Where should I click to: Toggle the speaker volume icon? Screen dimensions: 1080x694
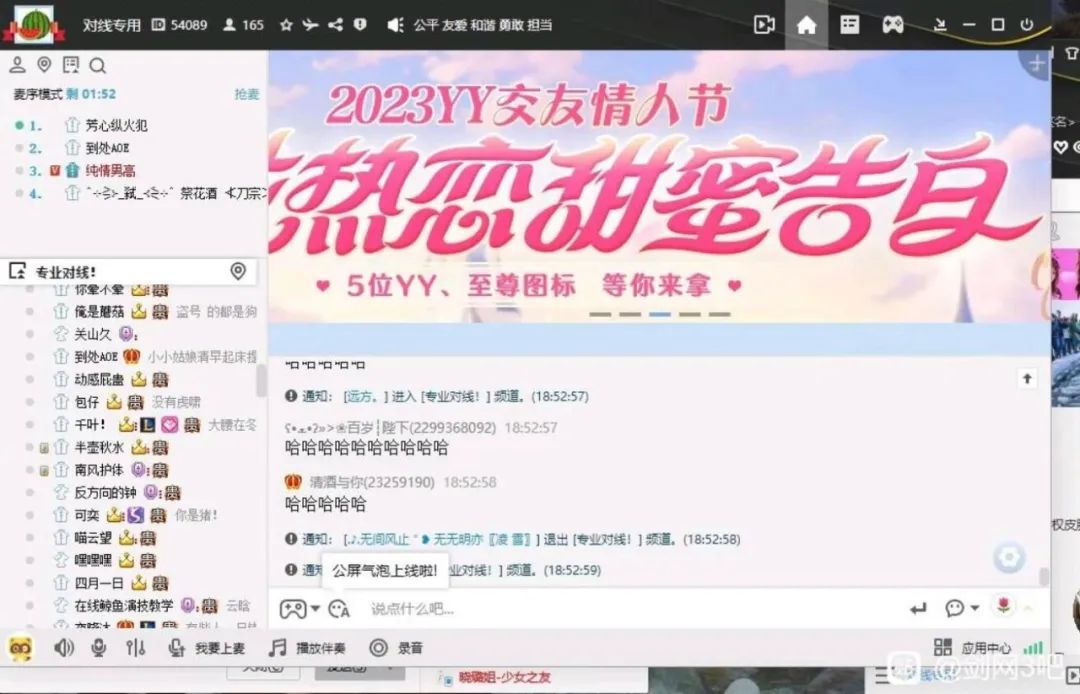[63, 648]
